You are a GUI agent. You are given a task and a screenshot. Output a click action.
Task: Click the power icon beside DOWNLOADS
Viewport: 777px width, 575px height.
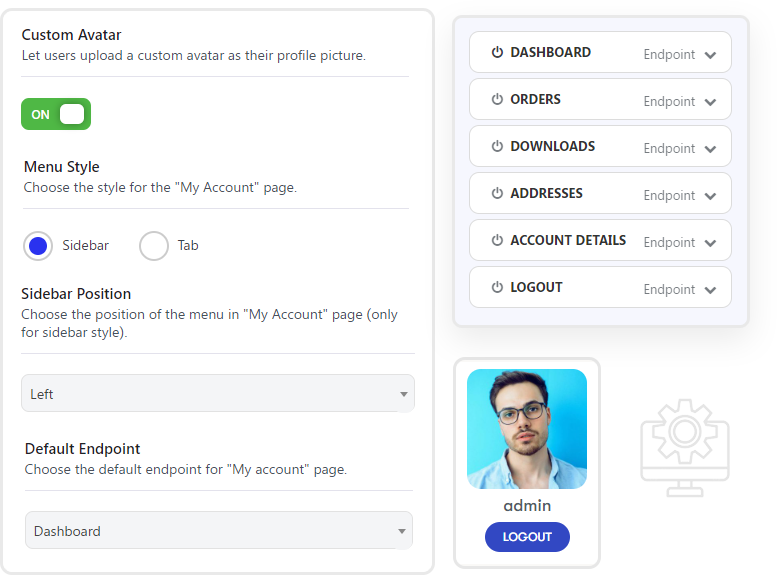coord(497,146)
